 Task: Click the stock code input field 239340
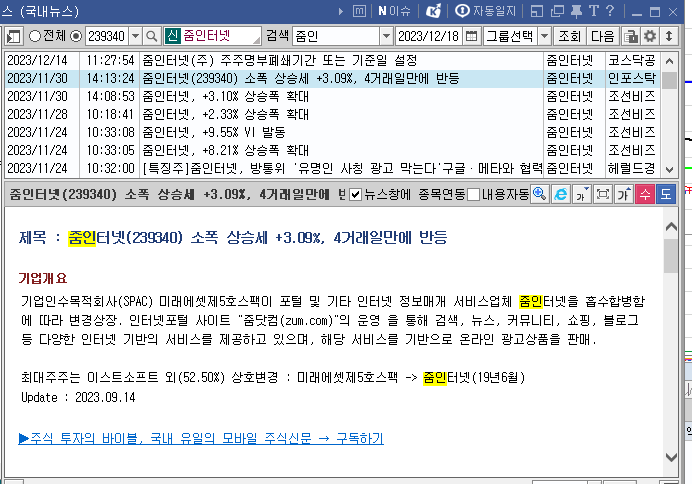coord(107,36)
